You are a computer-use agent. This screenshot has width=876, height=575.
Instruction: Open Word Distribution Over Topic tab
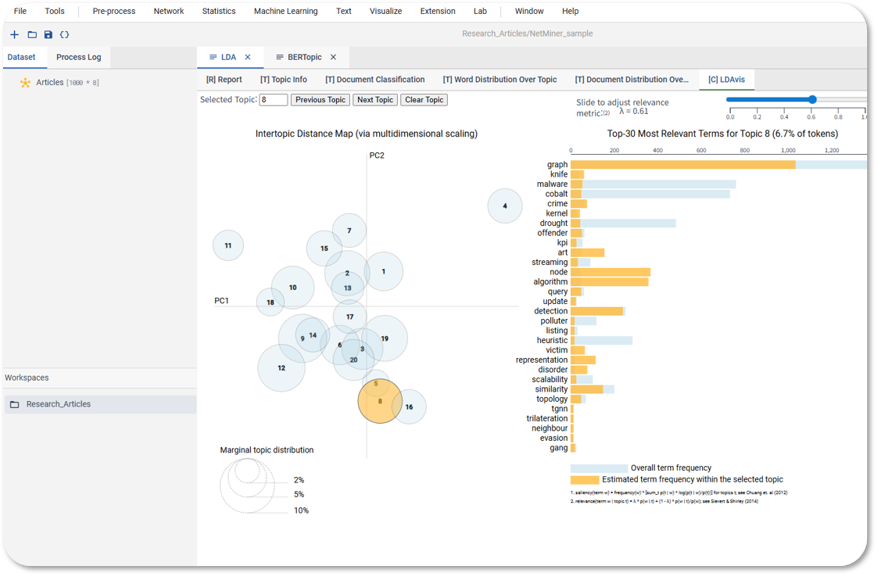(x=500, y=79)
